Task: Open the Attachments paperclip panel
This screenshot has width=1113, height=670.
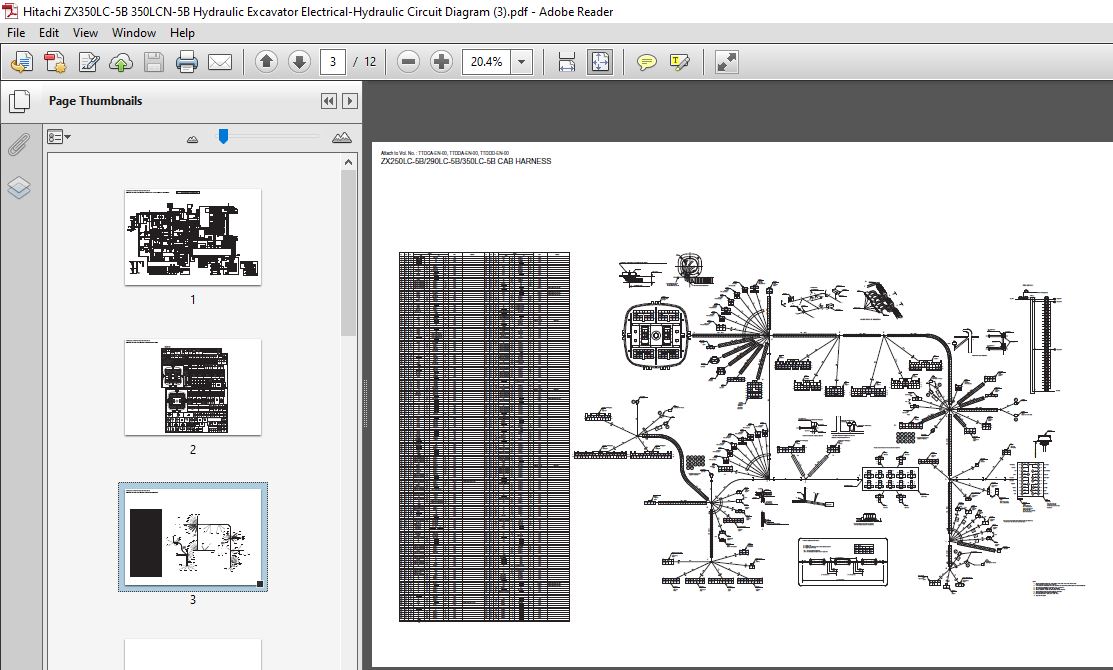Action: tap(18, 145)
